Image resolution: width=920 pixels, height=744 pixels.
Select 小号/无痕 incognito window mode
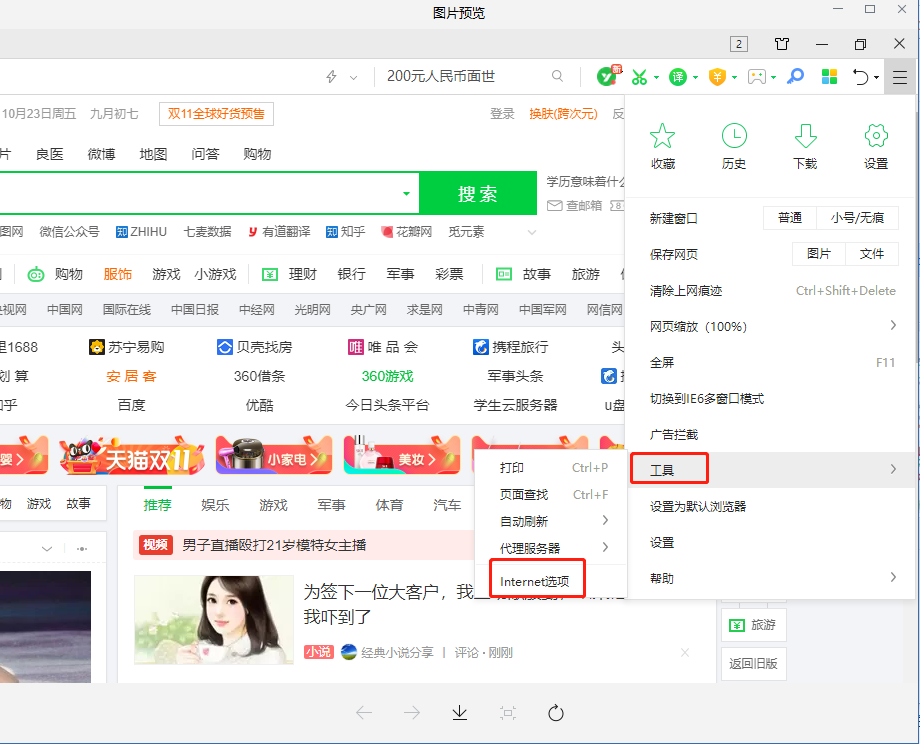[857, 218]
